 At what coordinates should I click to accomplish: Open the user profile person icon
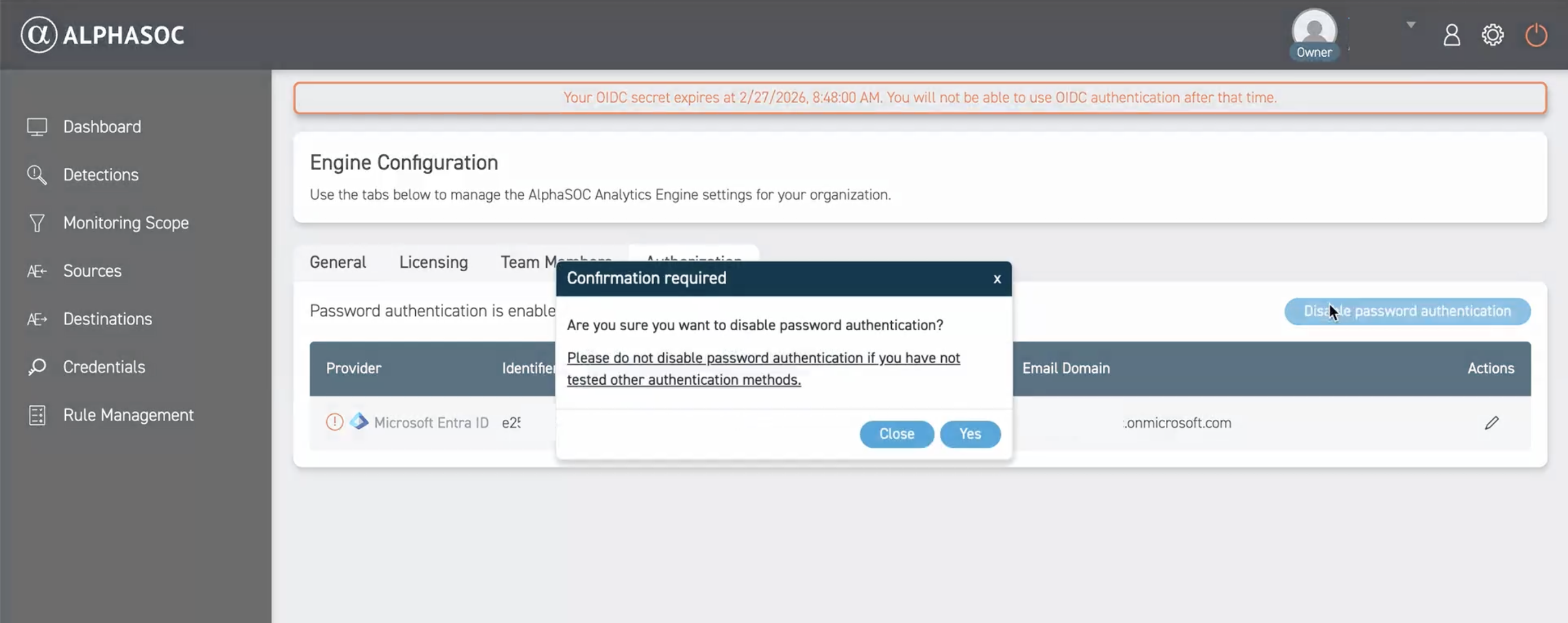click(1451, 35)
